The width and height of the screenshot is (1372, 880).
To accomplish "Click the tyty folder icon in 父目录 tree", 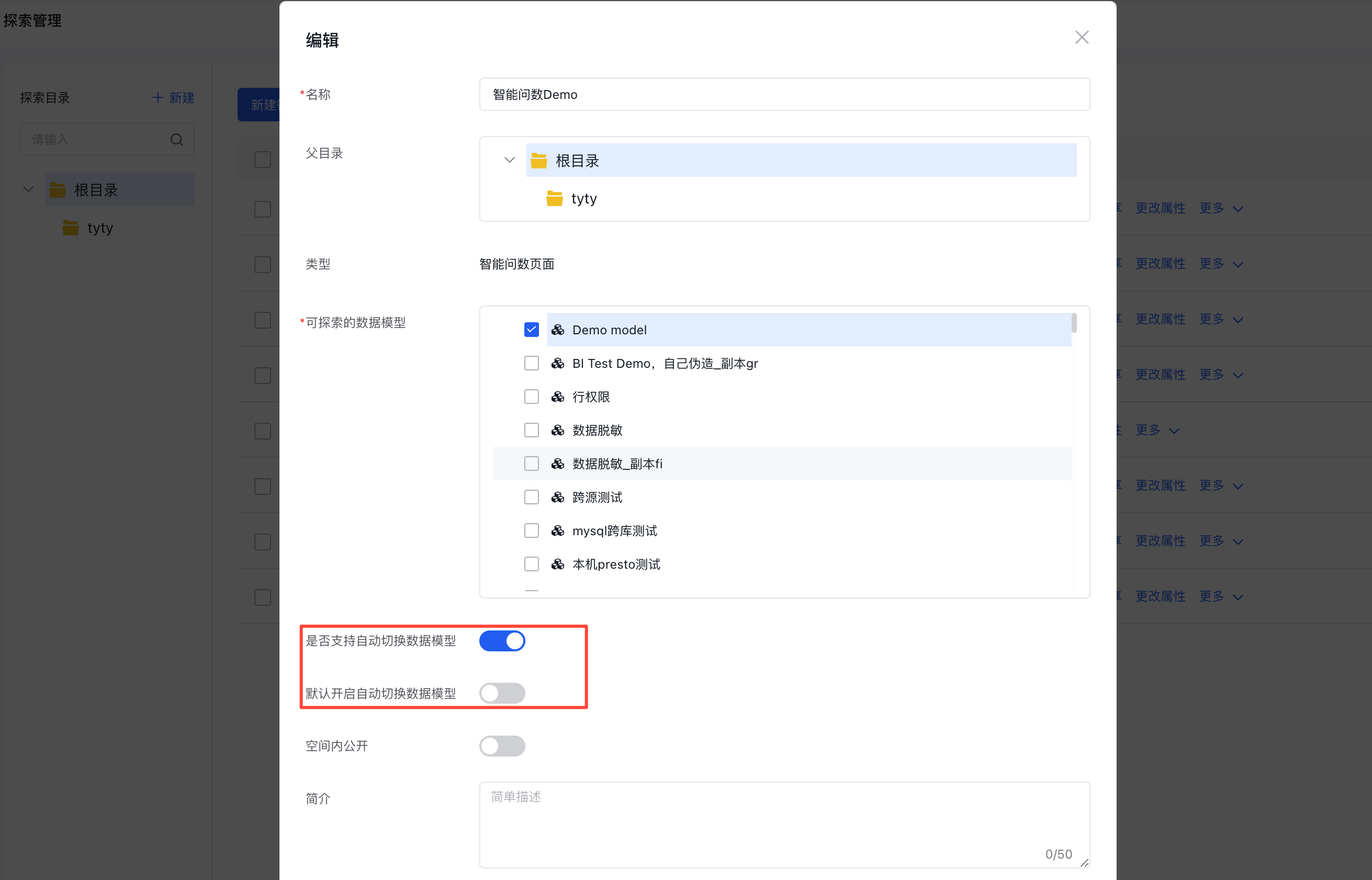I will click(x=554, y=198).
